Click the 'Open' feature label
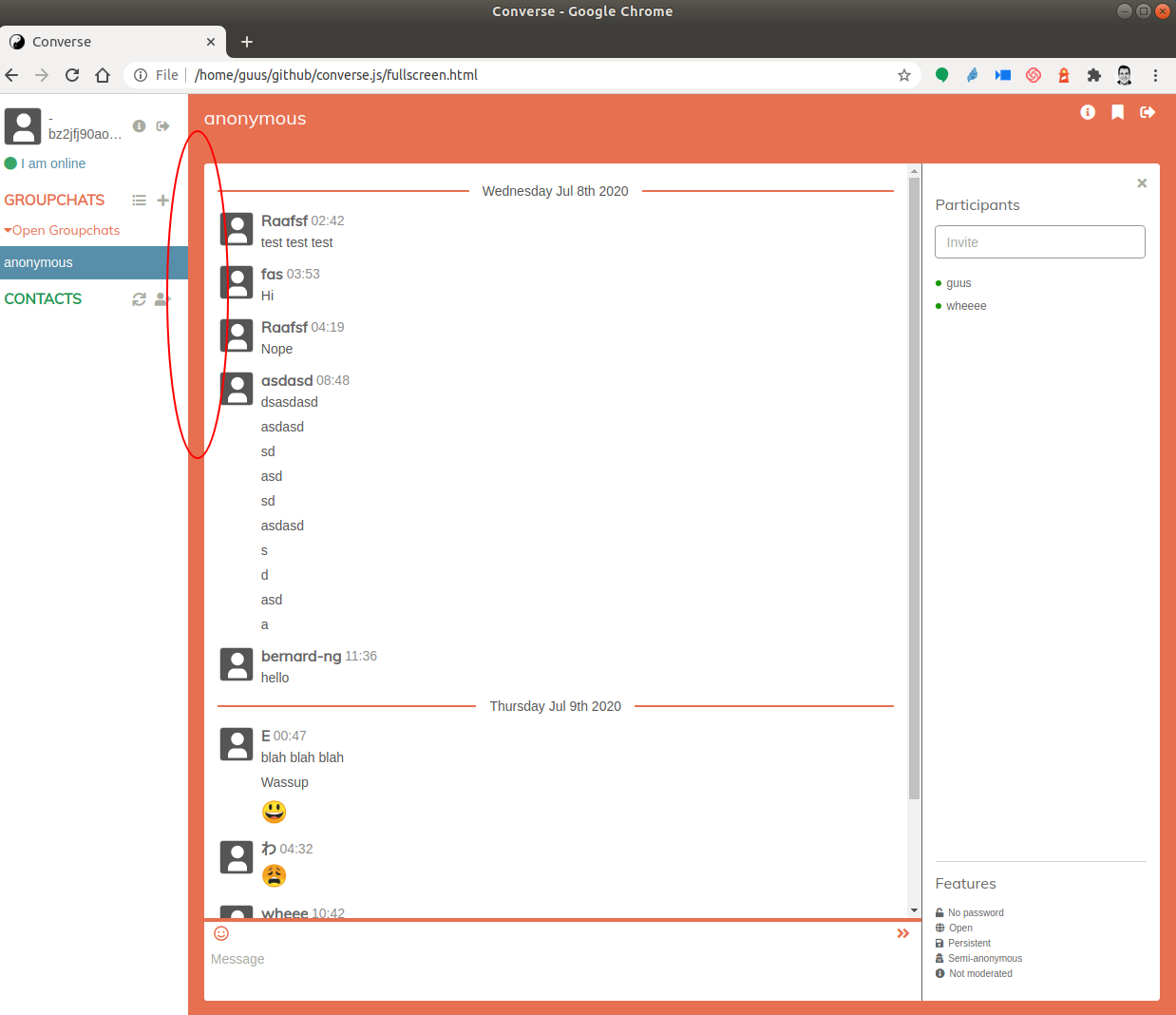The image size is (1176, 1015). pos(960,928)
